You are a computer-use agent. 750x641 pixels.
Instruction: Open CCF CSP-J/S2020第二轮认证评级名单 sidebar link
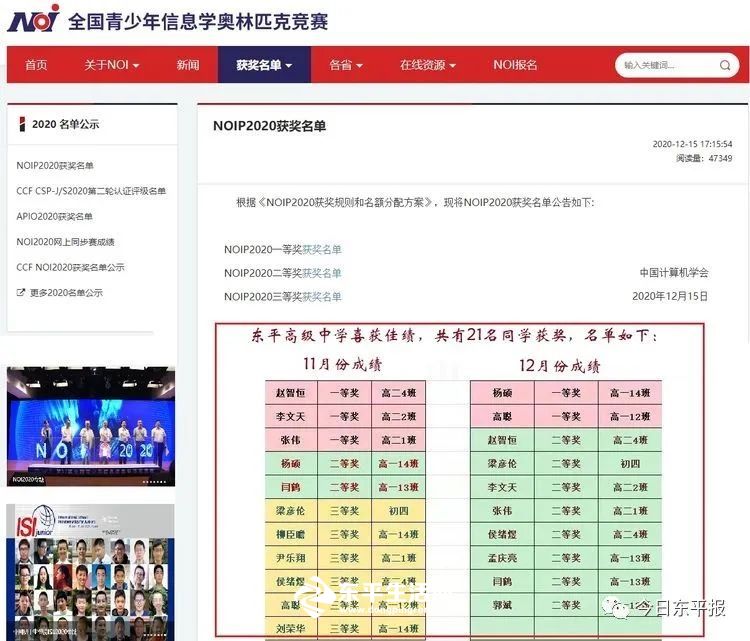coord(91,191)
